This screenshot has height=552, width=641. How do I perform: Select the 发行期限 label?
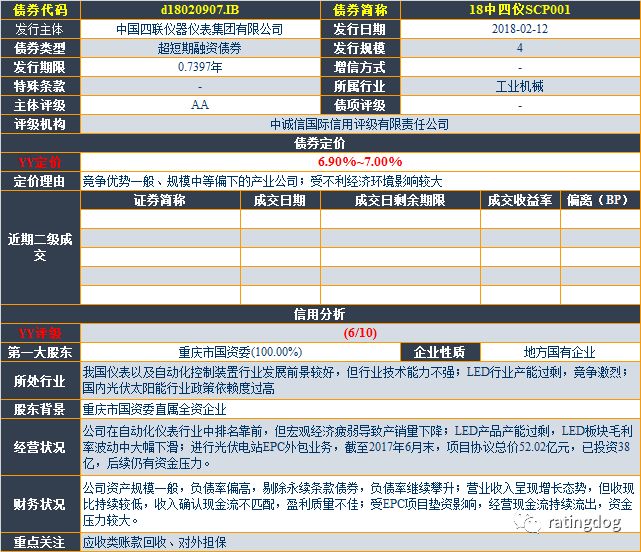(40, 67)
